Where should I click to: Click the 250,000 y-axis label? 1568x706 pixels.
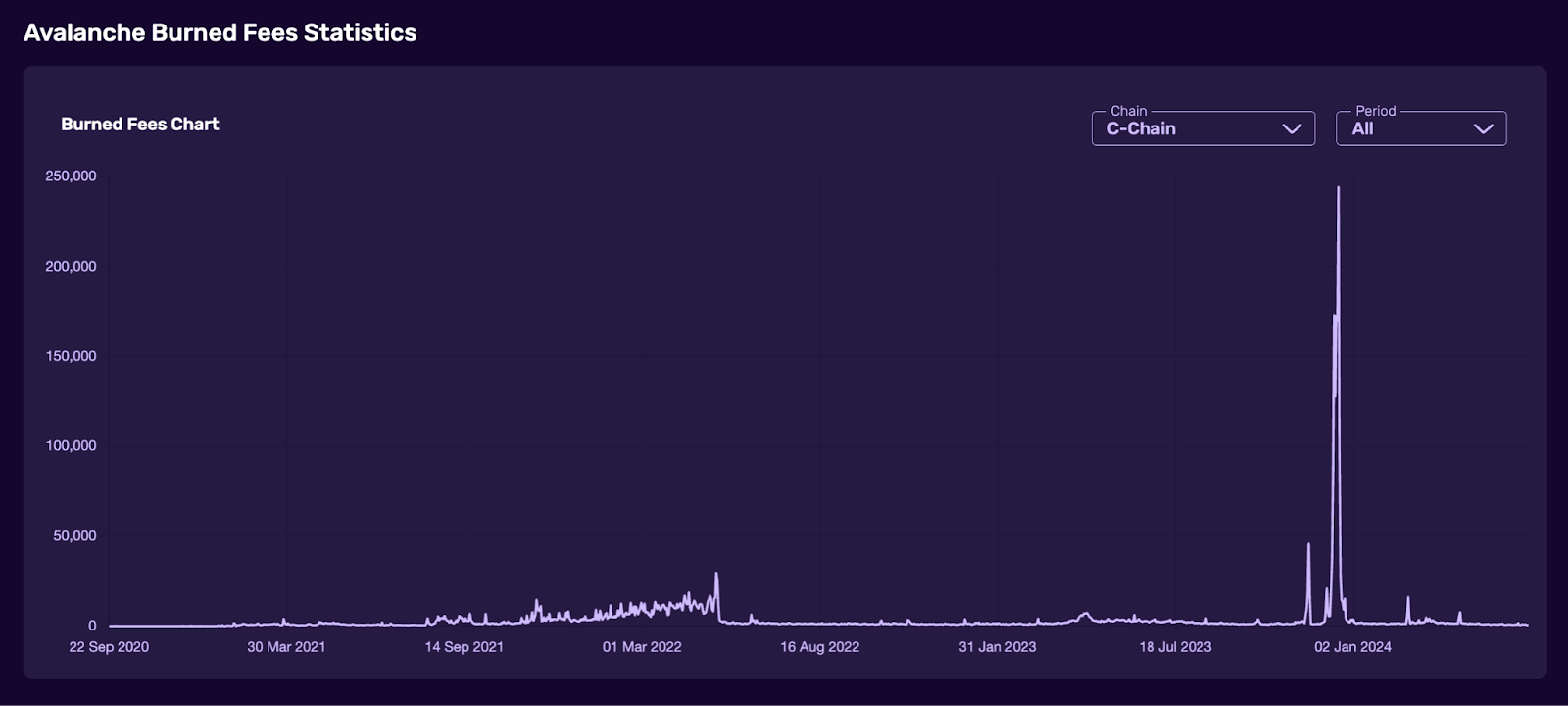[71, 176]
